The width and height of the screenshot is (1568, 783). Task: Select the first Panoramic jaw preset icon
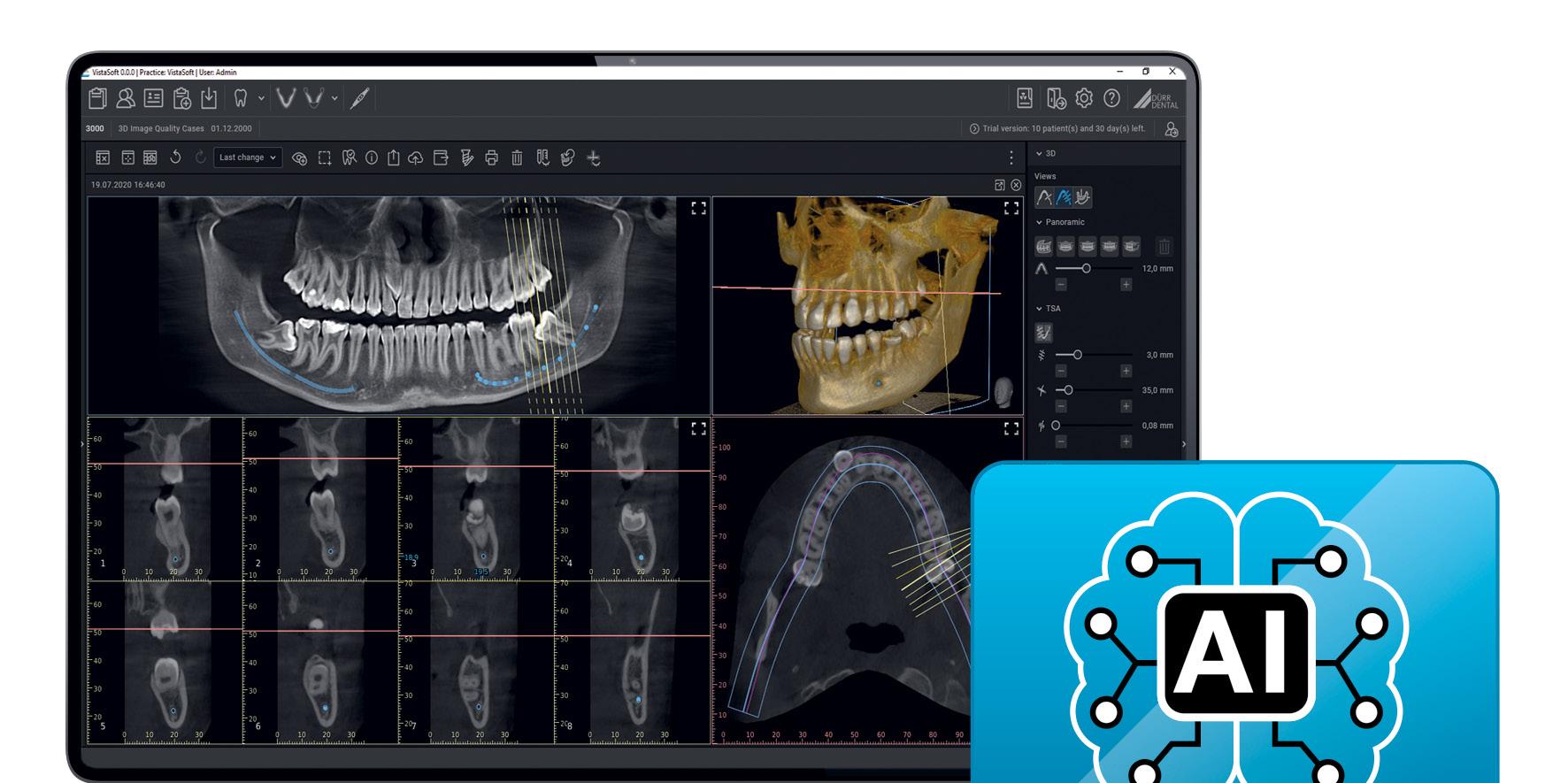point(1044,247)
